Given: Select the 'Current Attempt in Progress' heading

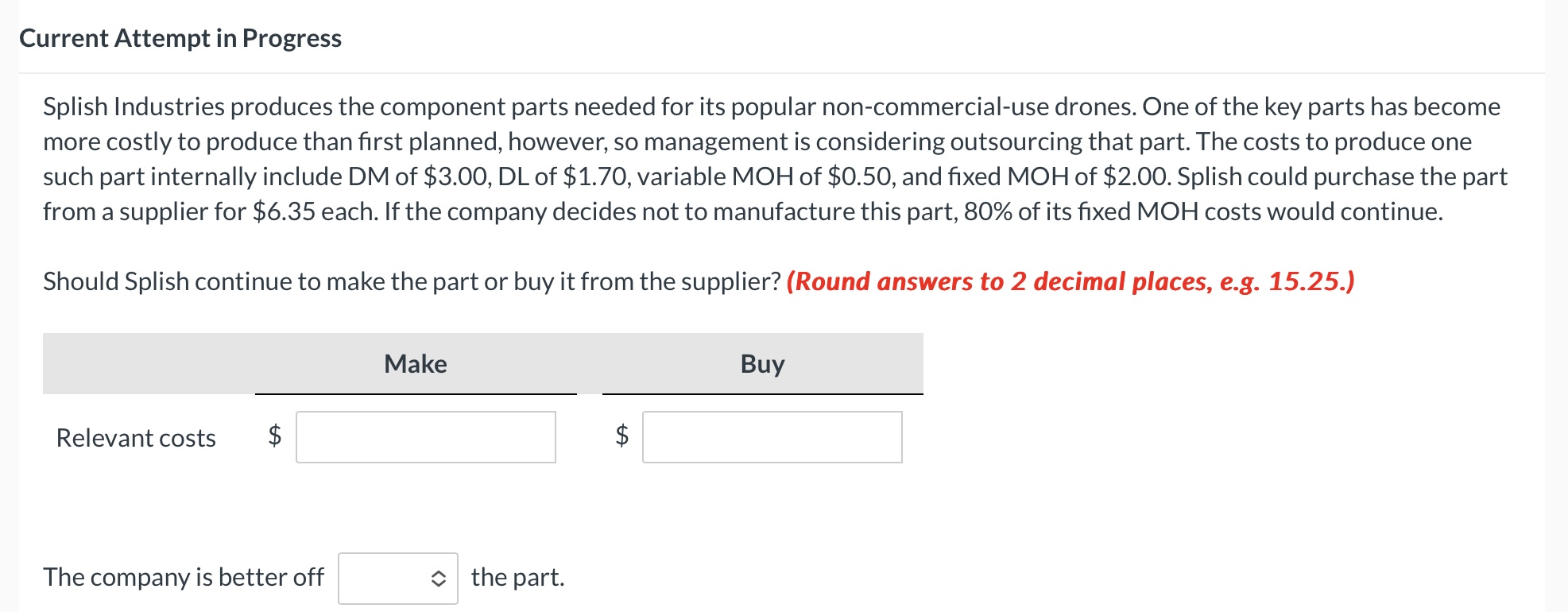Looking at the screenshot, I should click(x=180, y=38).
